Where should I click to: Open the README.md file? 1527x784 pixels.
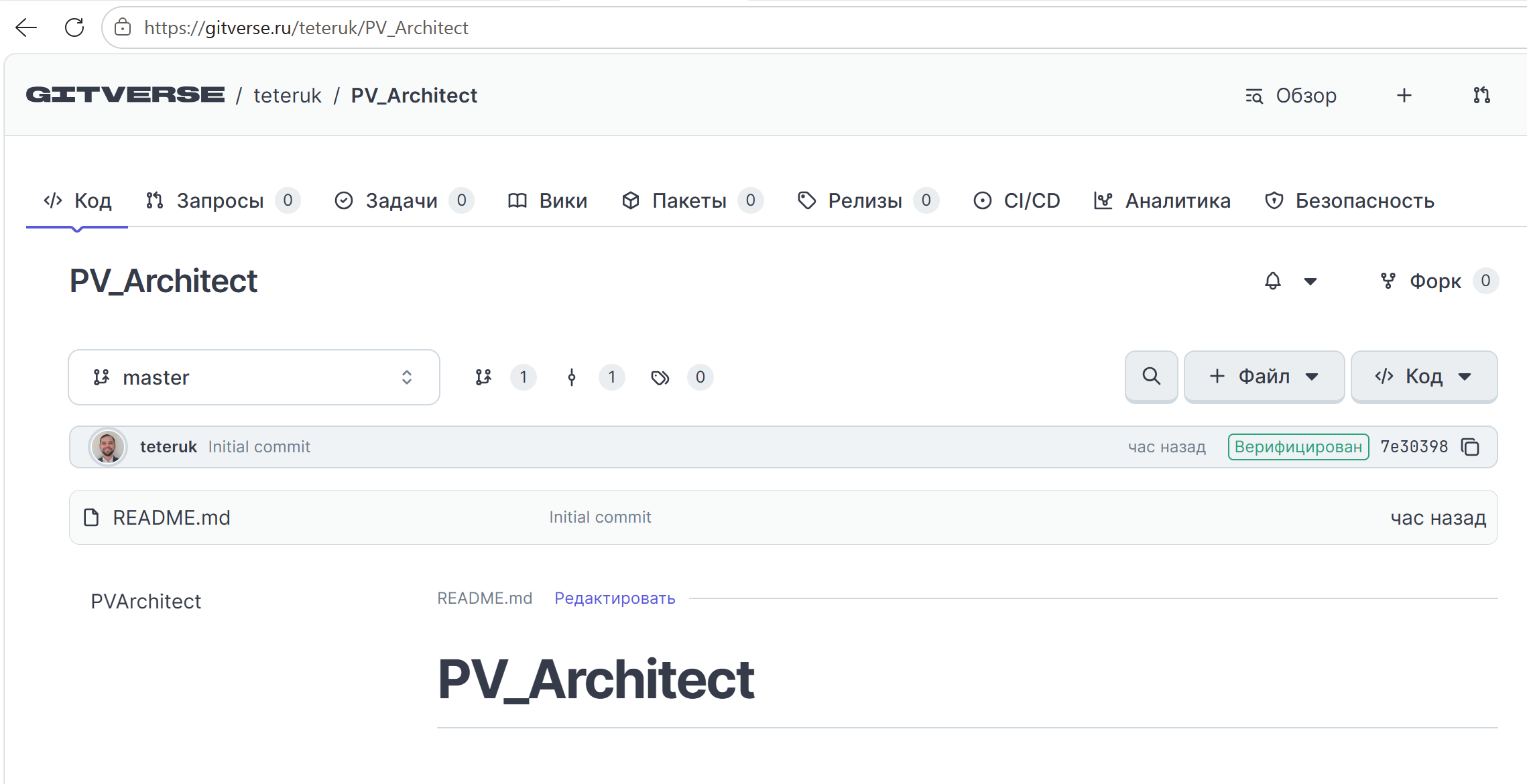click(172, 517)
